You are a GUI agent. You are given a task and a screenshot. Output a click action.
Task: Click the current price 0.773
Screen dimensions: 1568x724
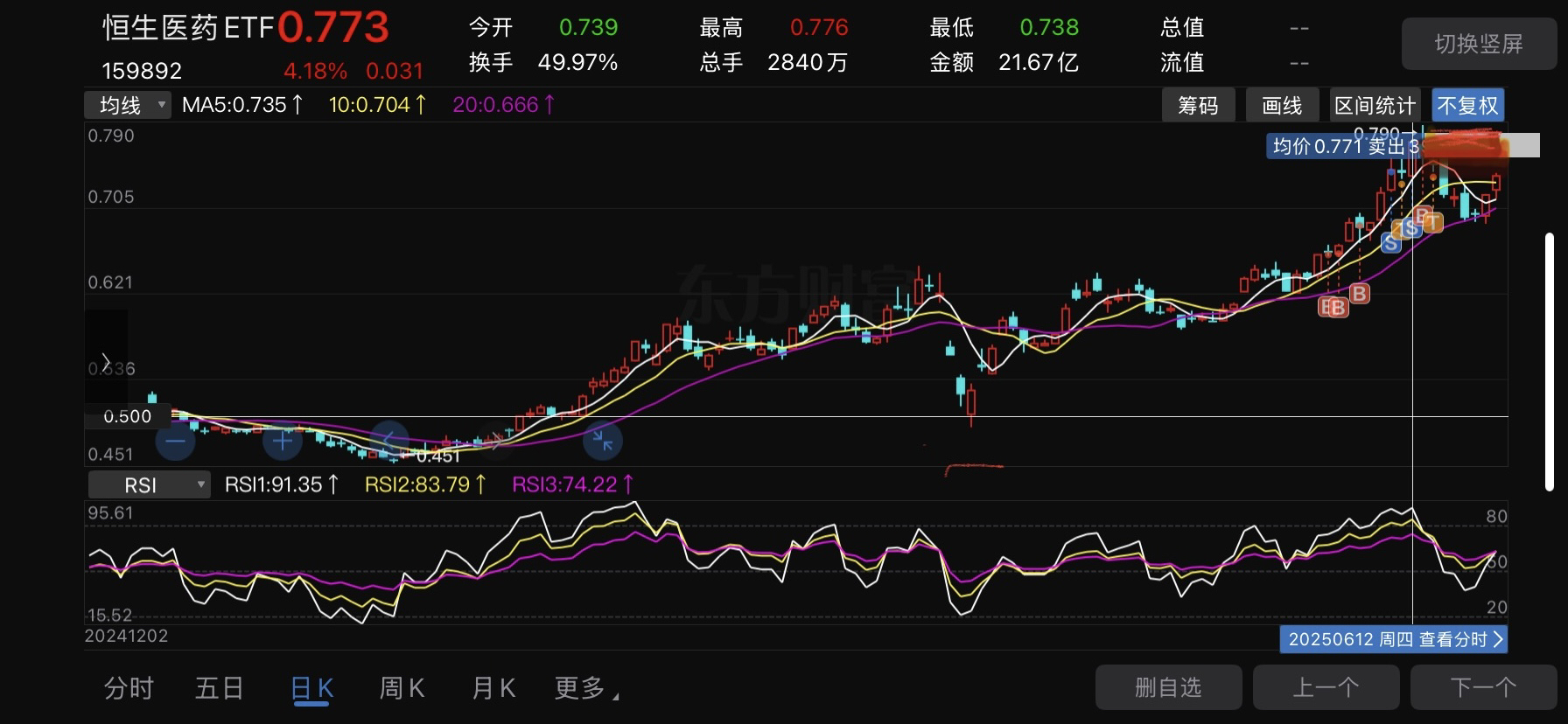click(x=333, y=27)
